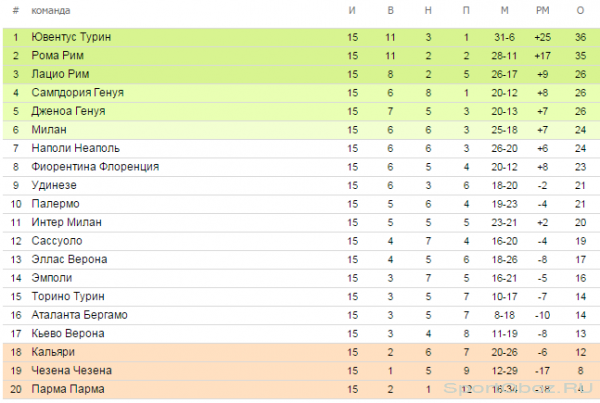Open the Наполи Неаполь team entry

(x=75, y=148)
